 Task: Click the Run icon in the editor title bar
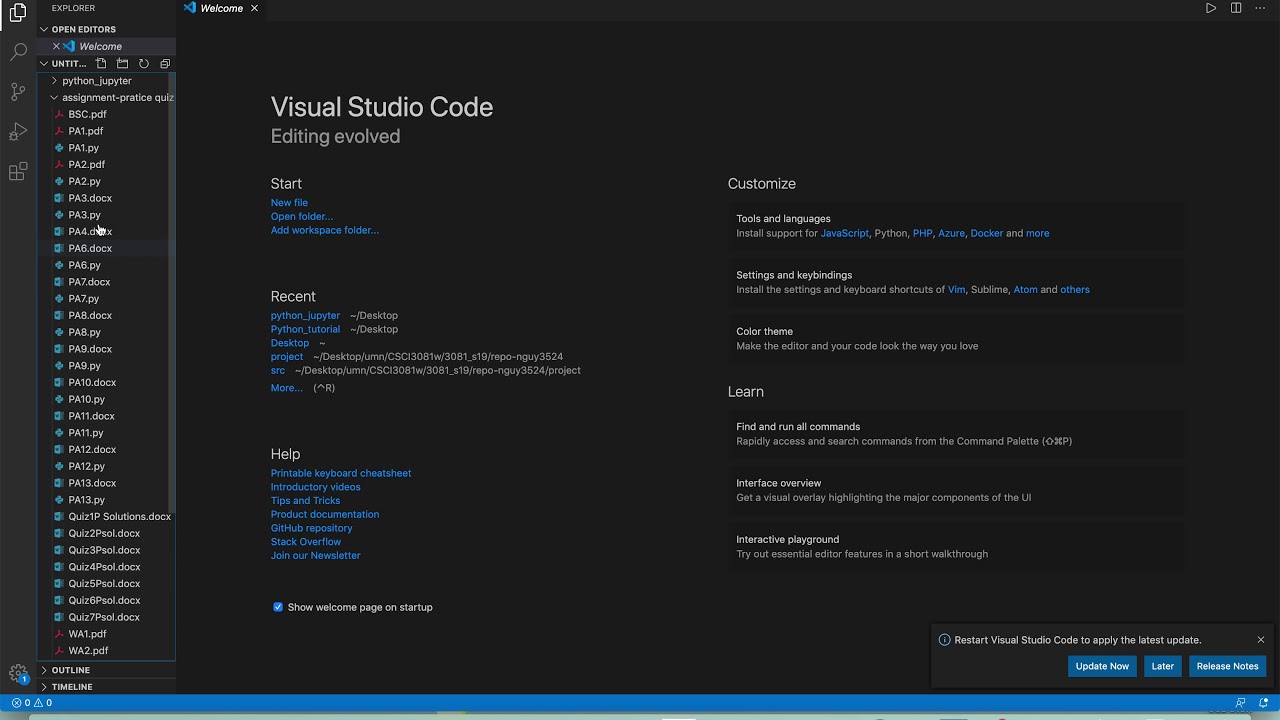pos(1211,8)
